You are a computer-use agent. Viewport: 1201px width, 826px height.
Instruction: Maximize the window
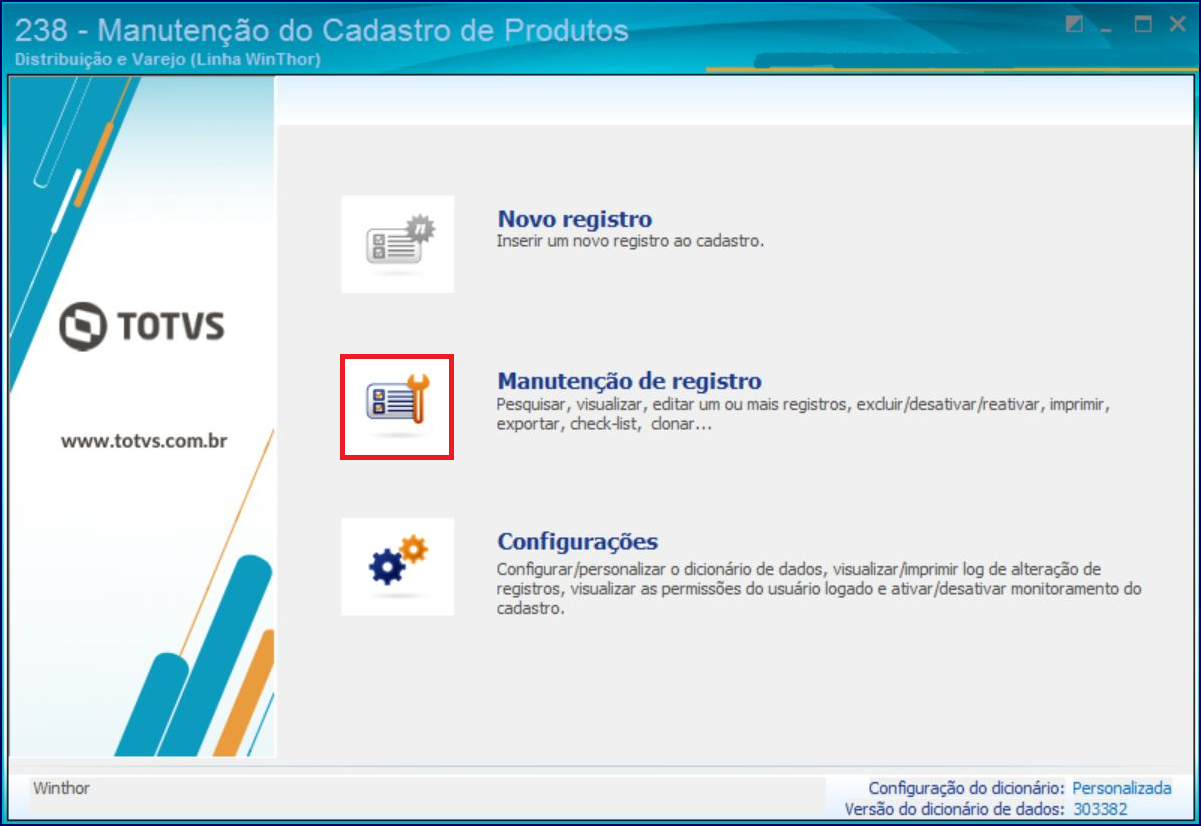pyautogui.click(x=1141, y=24)
